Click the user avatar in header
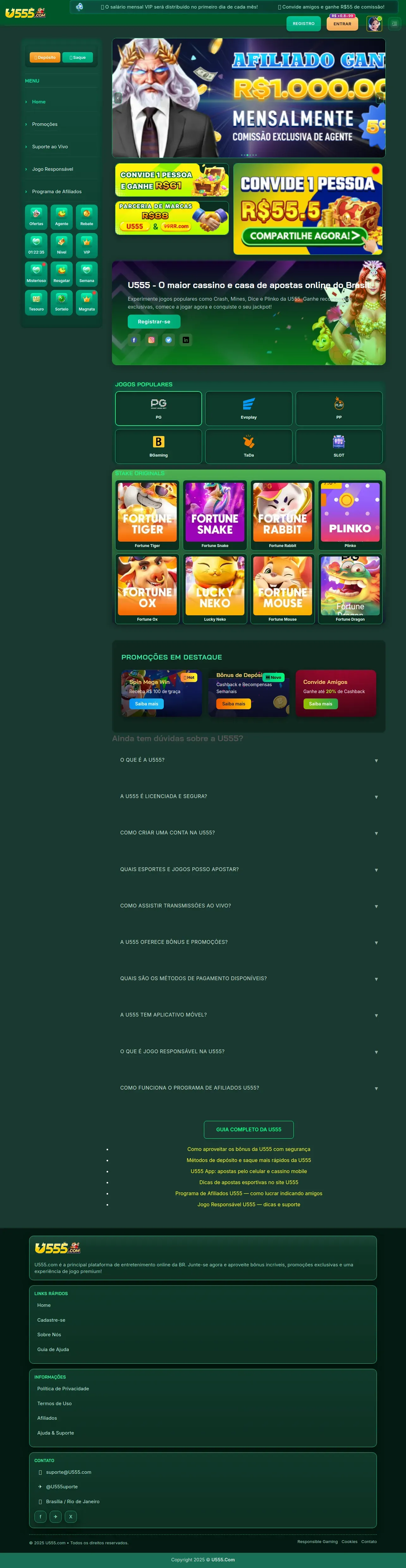This screenshot has width=406, height=1568. click(x=374, y=24)
